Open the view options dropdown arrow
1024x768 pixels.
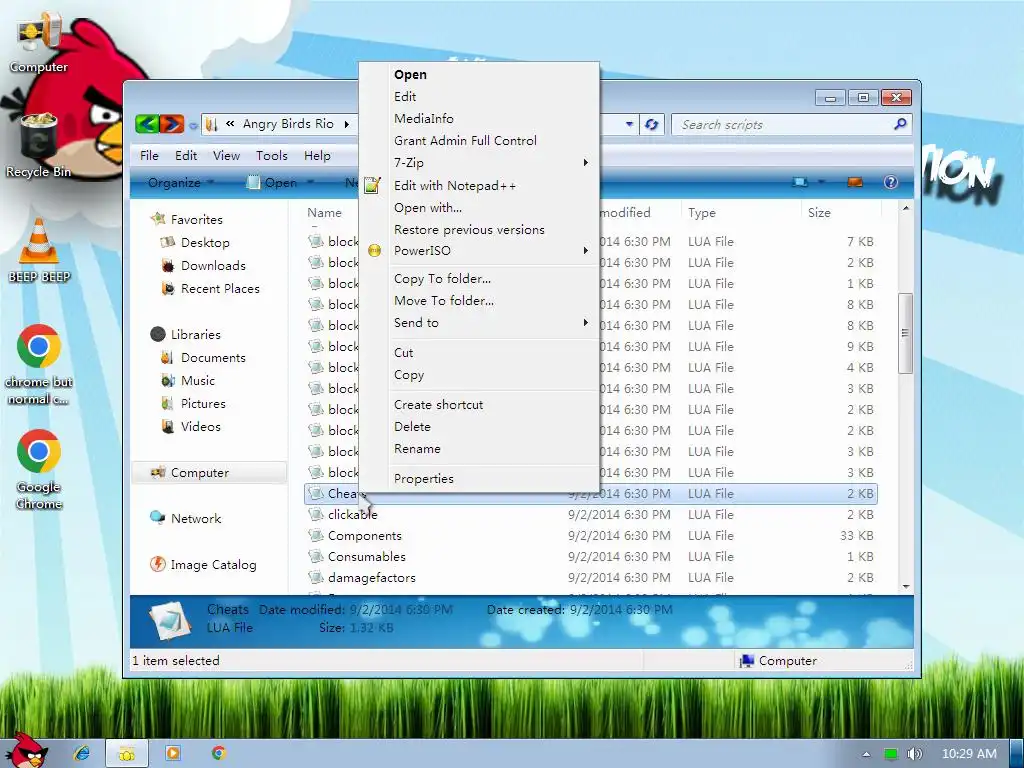821,182
